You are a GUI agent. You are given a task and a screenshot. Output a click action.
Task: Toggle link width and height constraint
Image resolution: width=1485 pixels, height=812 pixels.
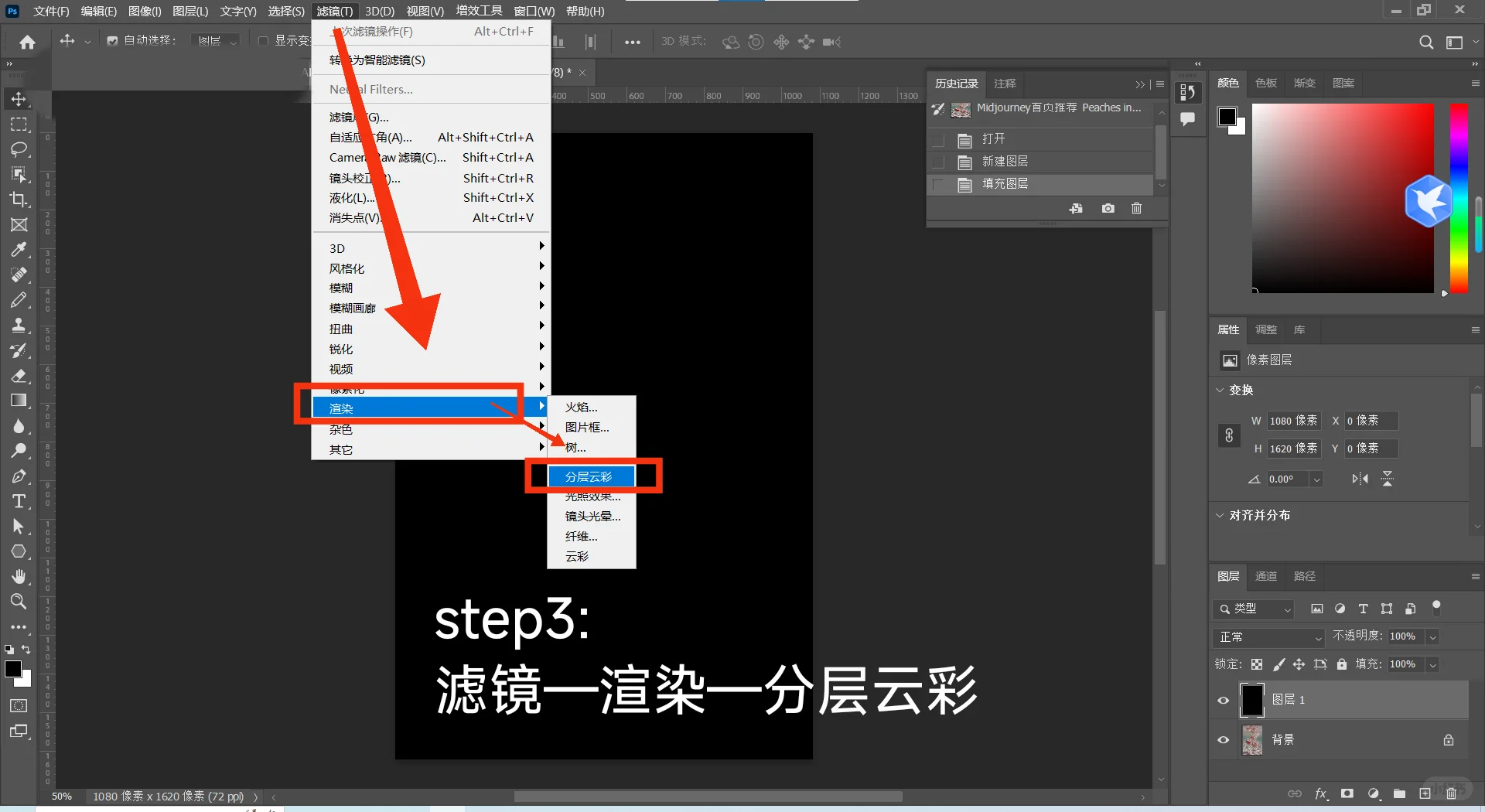pyautogui.click(x=1229, y=435)
